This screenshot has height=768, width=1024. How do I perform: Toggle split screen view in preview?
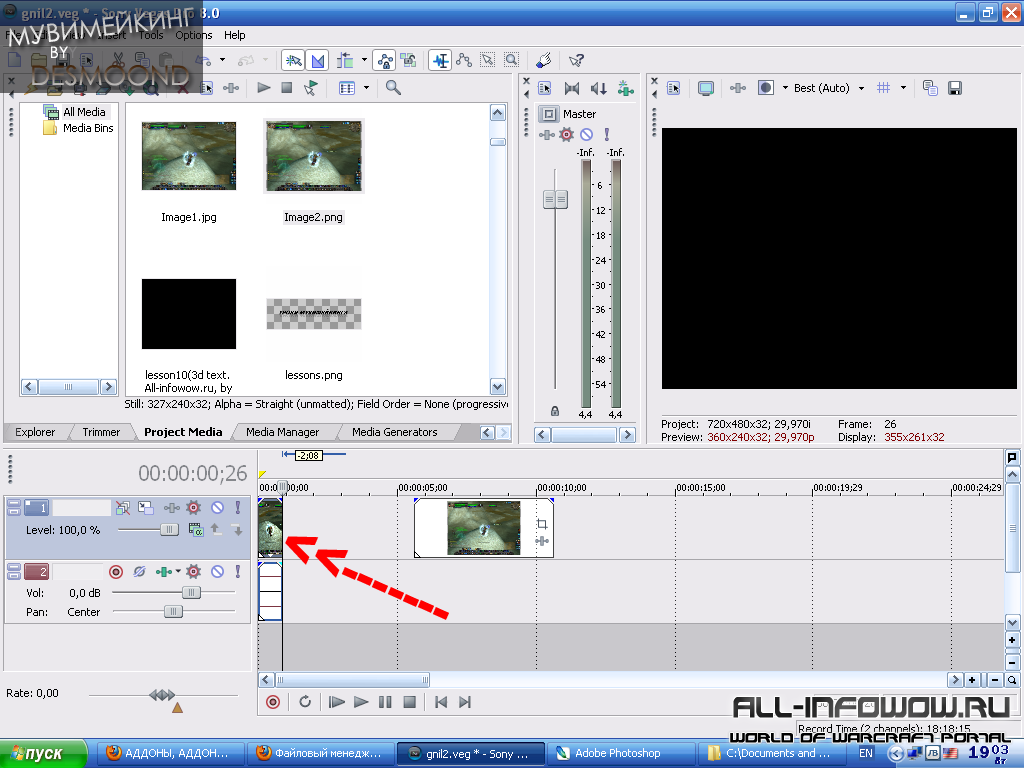(x=765, y=88)
